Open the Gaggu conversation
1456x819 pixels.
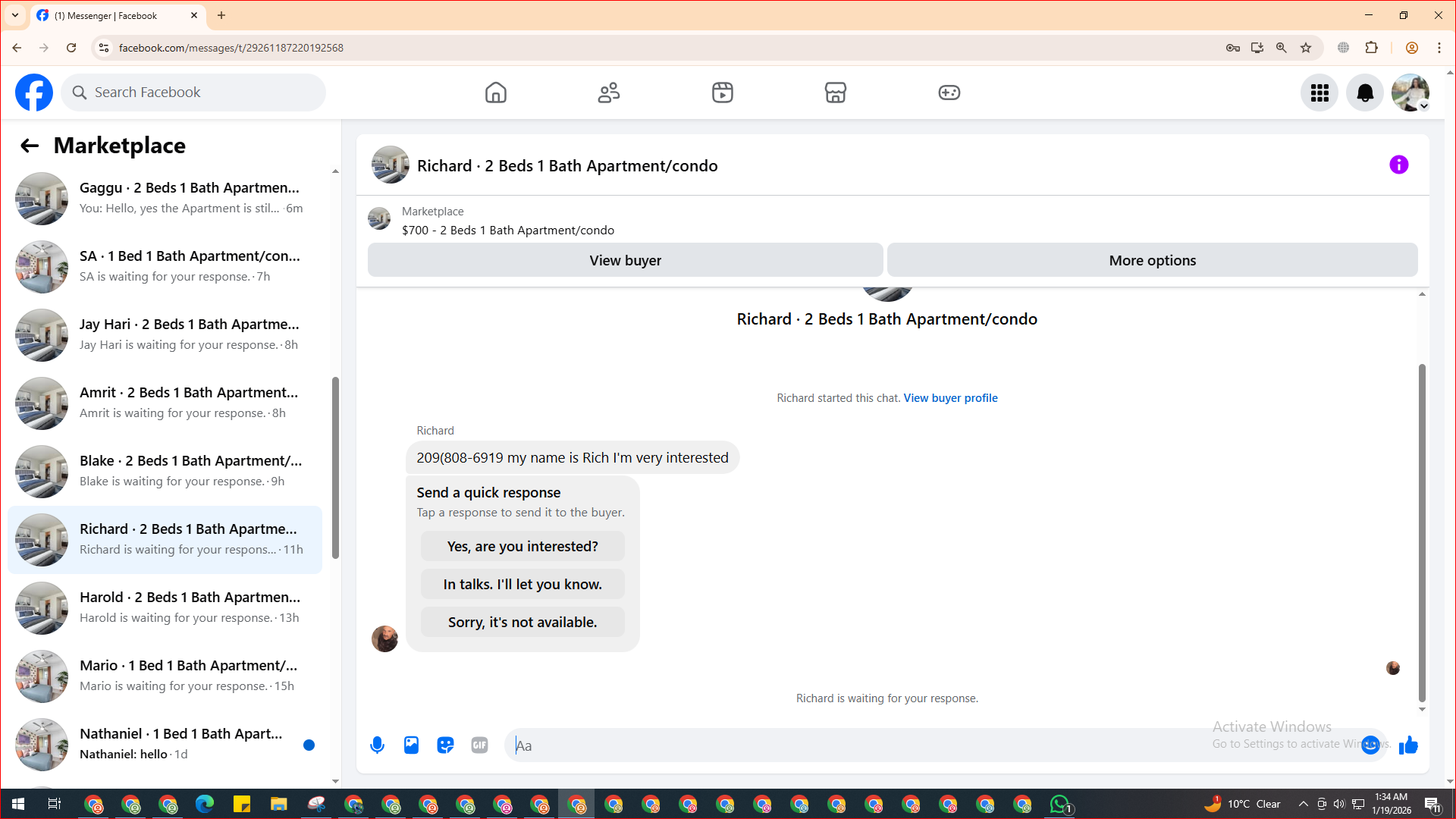[165, 198]
